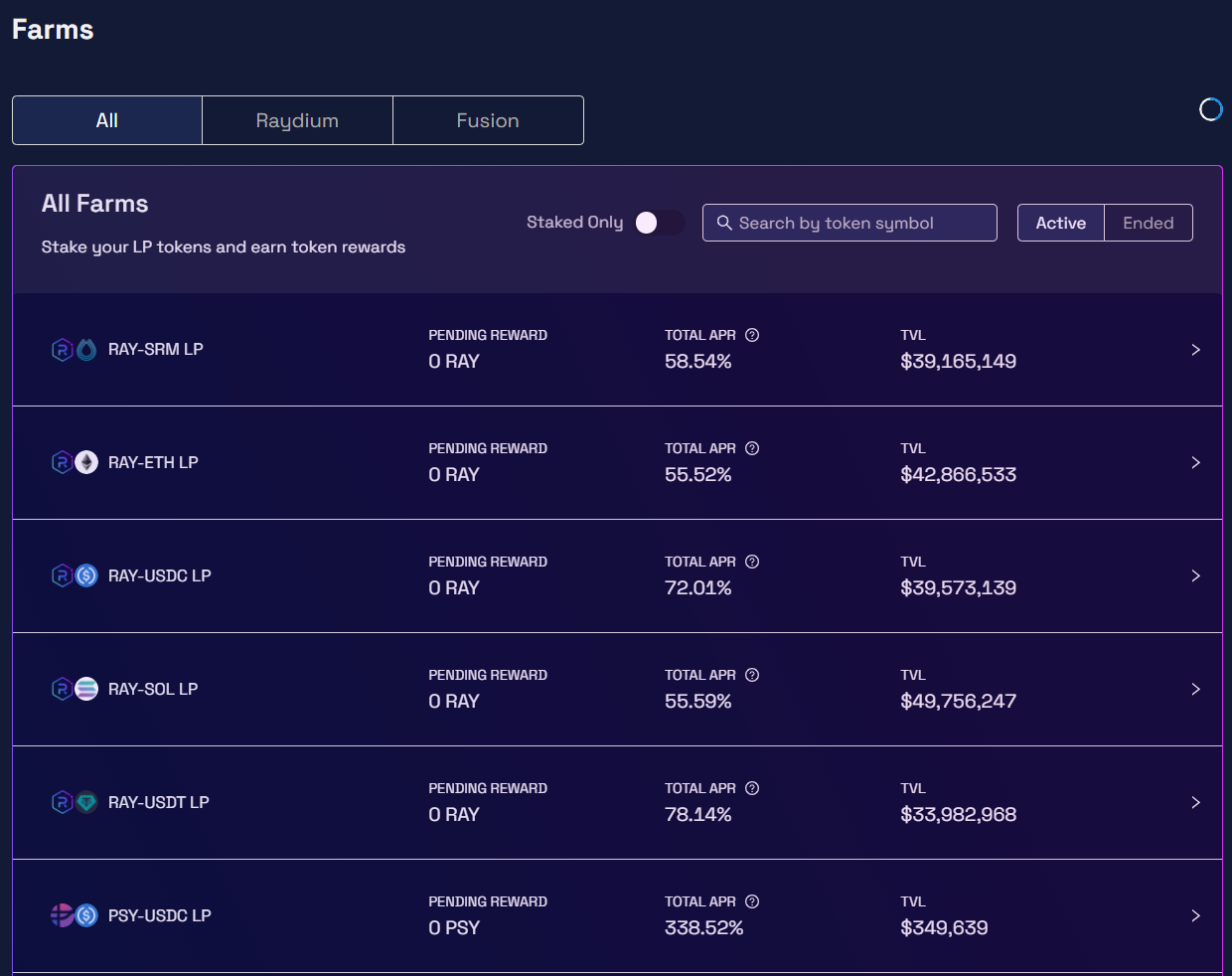Click the RAY-ETH LP token pair icon
The height and width of the screenshot is (976, 1232).
[75, 463]
